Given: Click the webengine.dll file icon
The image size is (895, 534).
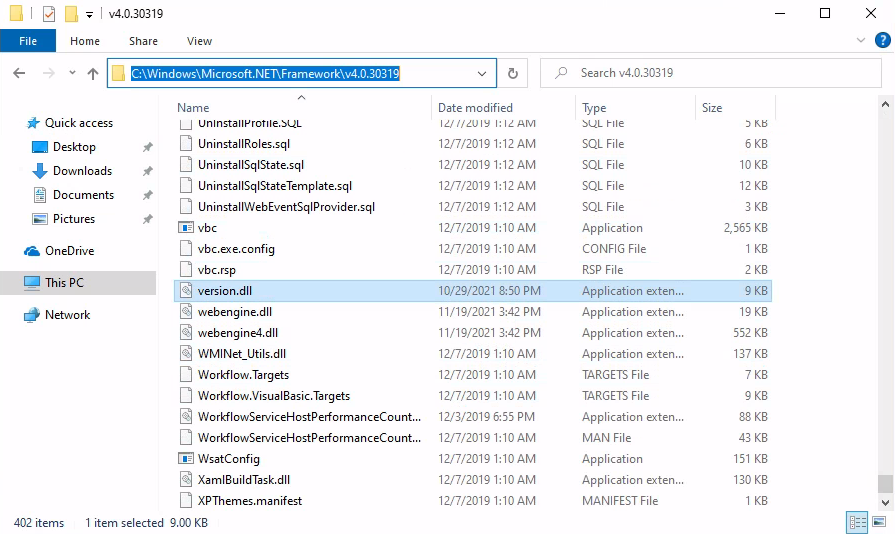Looking at the screenshot, I should point(186,312).
